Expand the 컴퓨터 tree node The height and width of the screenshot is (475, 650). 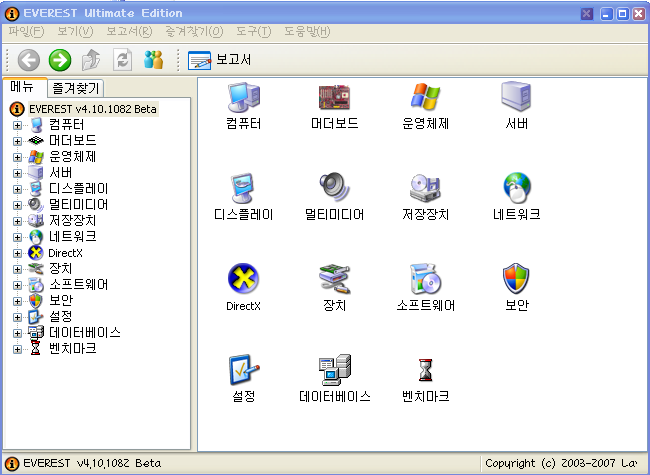coord(17,125)
